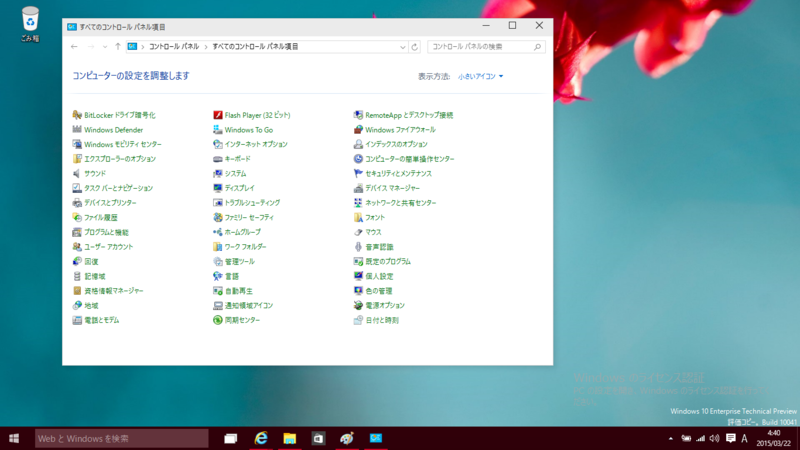Open the ホームグループ icon
800x450 pixels.
point(218,232)
